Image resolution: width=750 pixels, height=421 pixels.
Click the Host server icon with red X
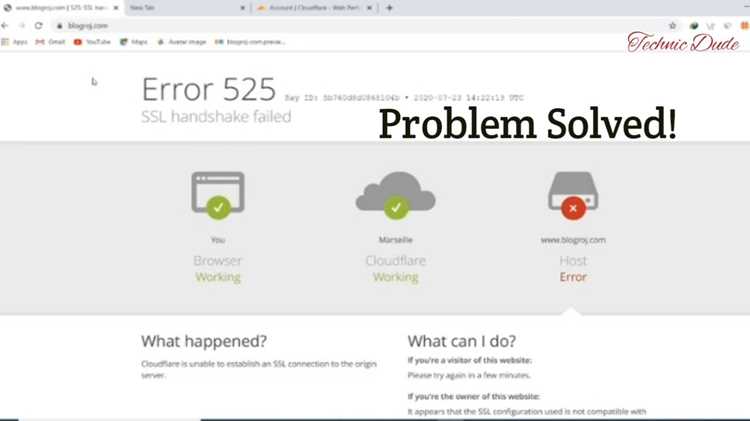(x=573, y=195)
